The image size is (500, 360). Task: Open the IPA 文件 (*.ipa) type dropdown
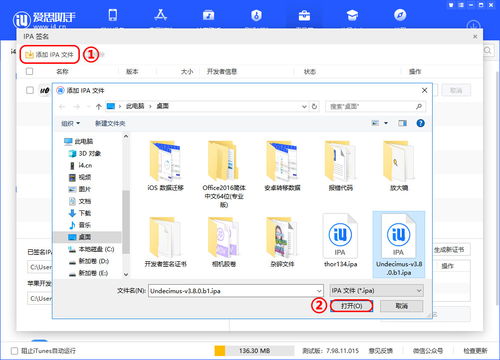[377, 291]
